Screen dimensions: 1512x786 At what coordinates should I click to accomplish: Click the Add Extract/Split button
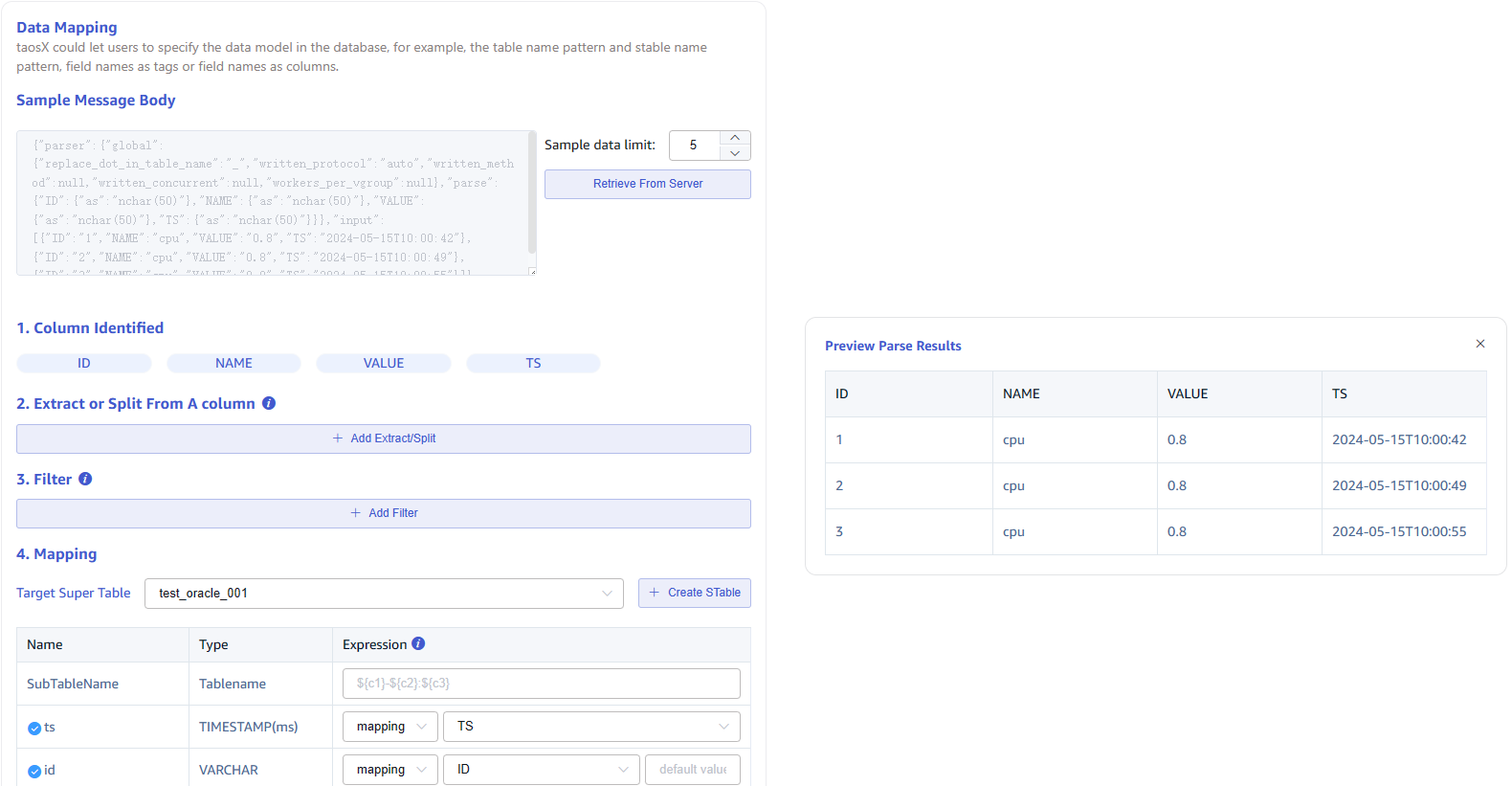pyautogui.click(x=383, y=438)
